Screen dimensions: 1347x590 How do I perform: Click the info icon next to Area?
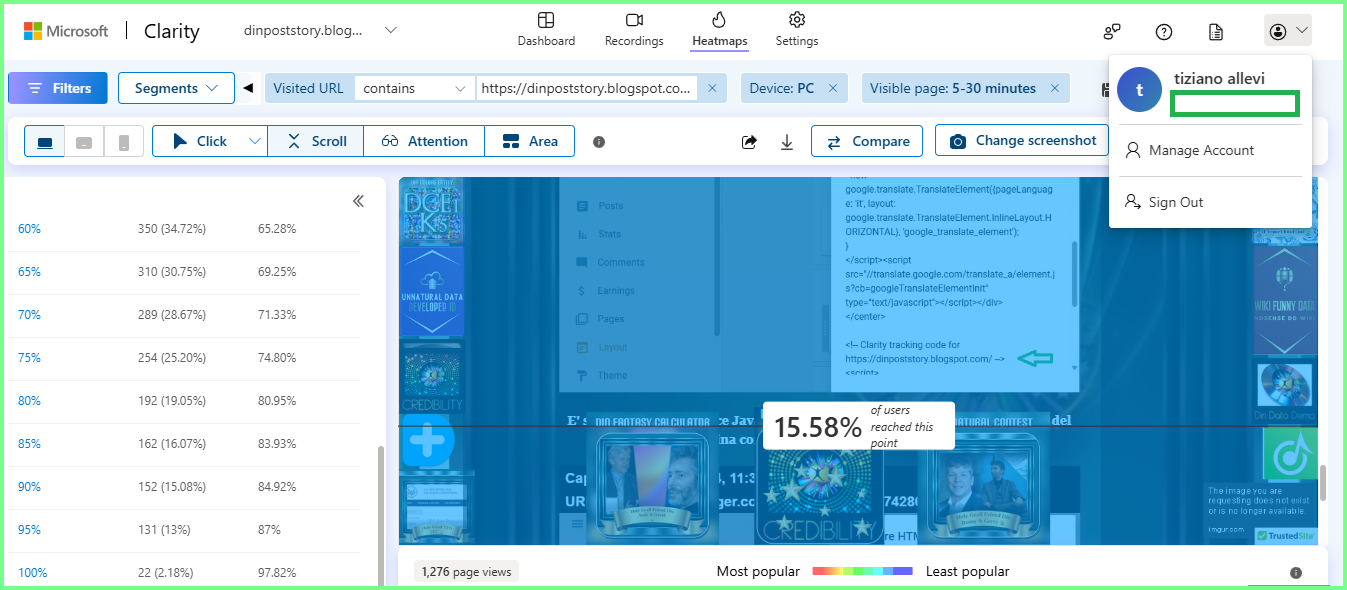pyautogui.click(x=599, y=142)
